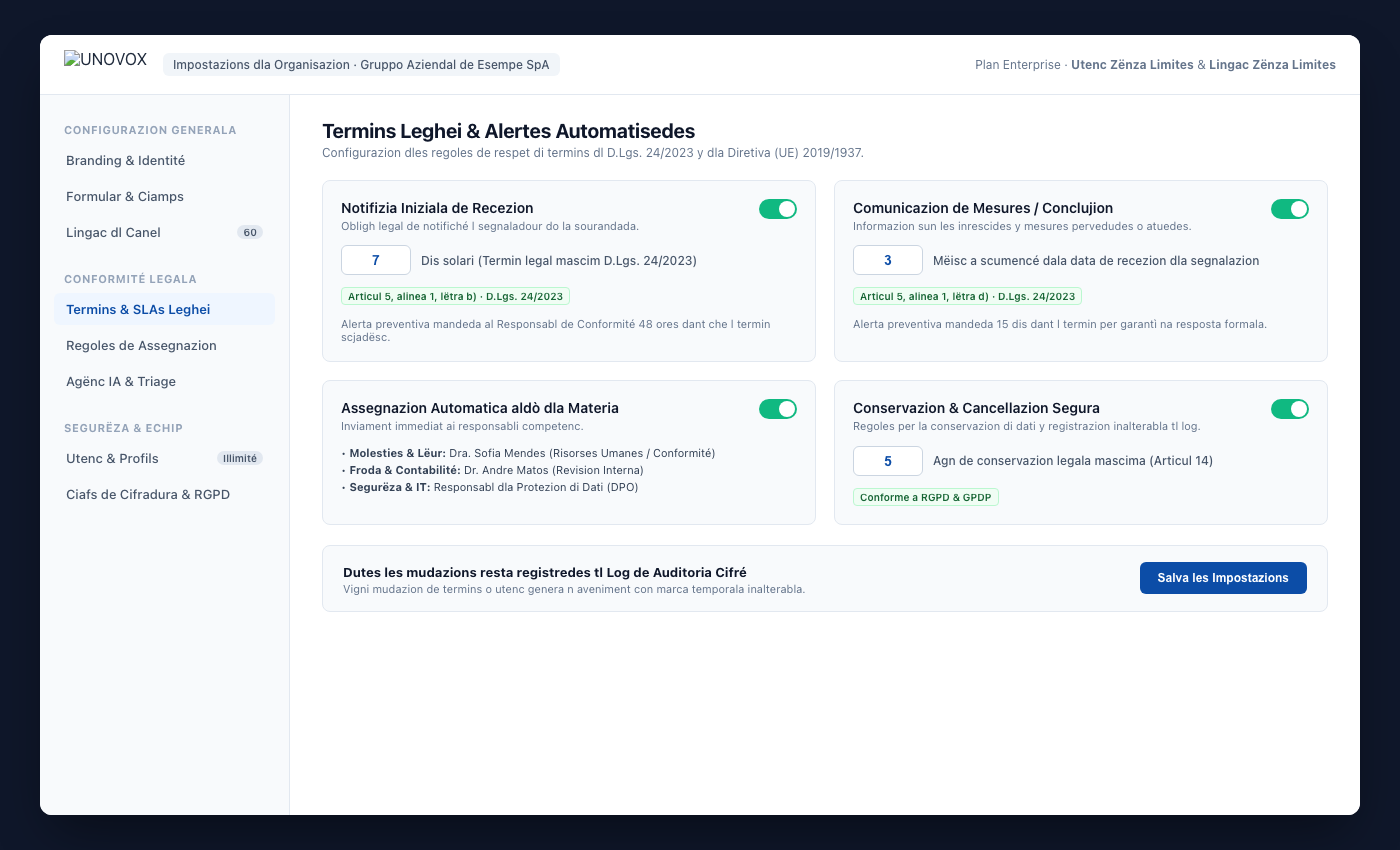Click the conservation years field showing 5

pyautogui.click(x=888, y=460)
